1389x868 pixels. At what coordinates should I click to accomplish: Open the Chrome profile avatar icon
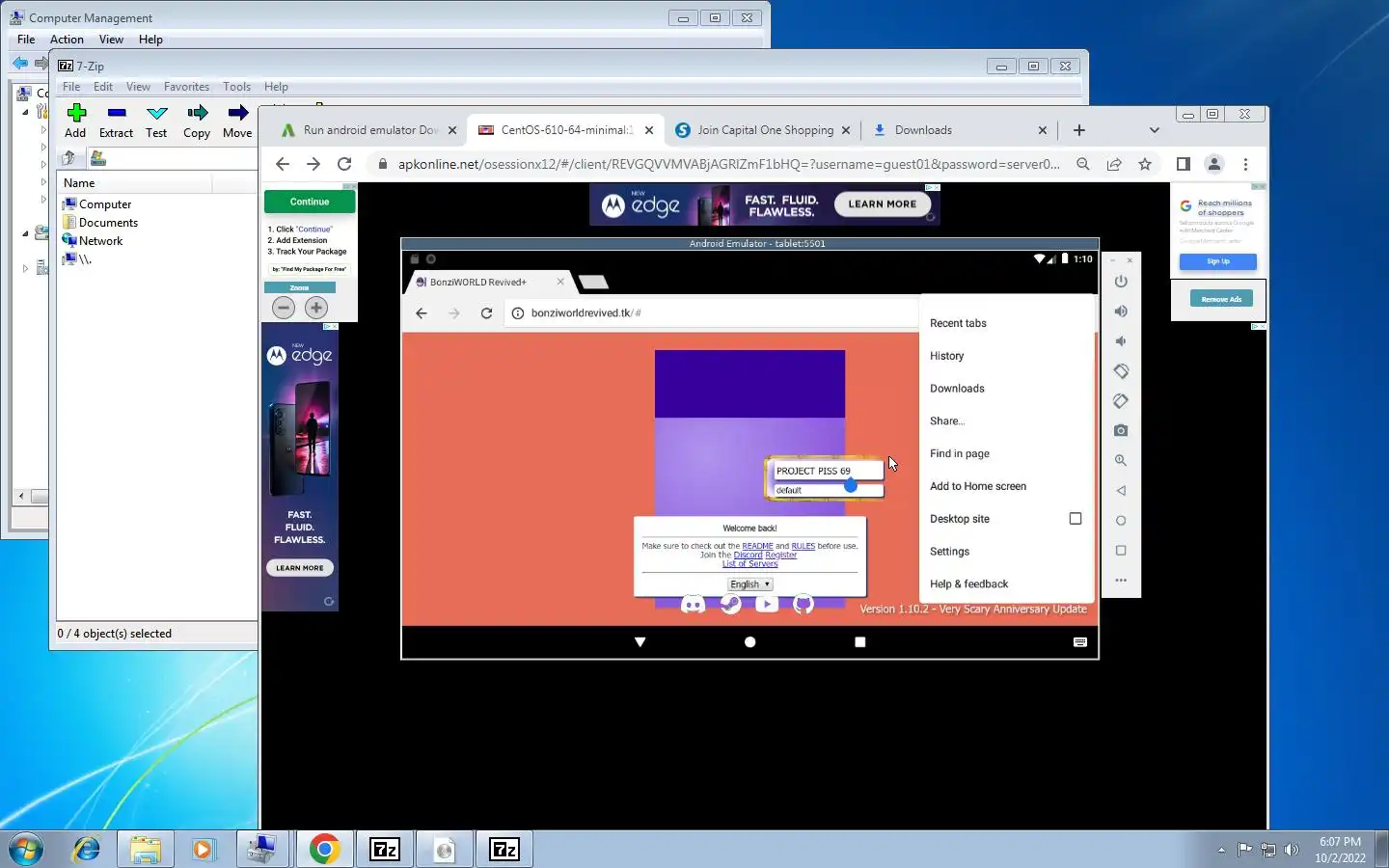coord(1214,164)
